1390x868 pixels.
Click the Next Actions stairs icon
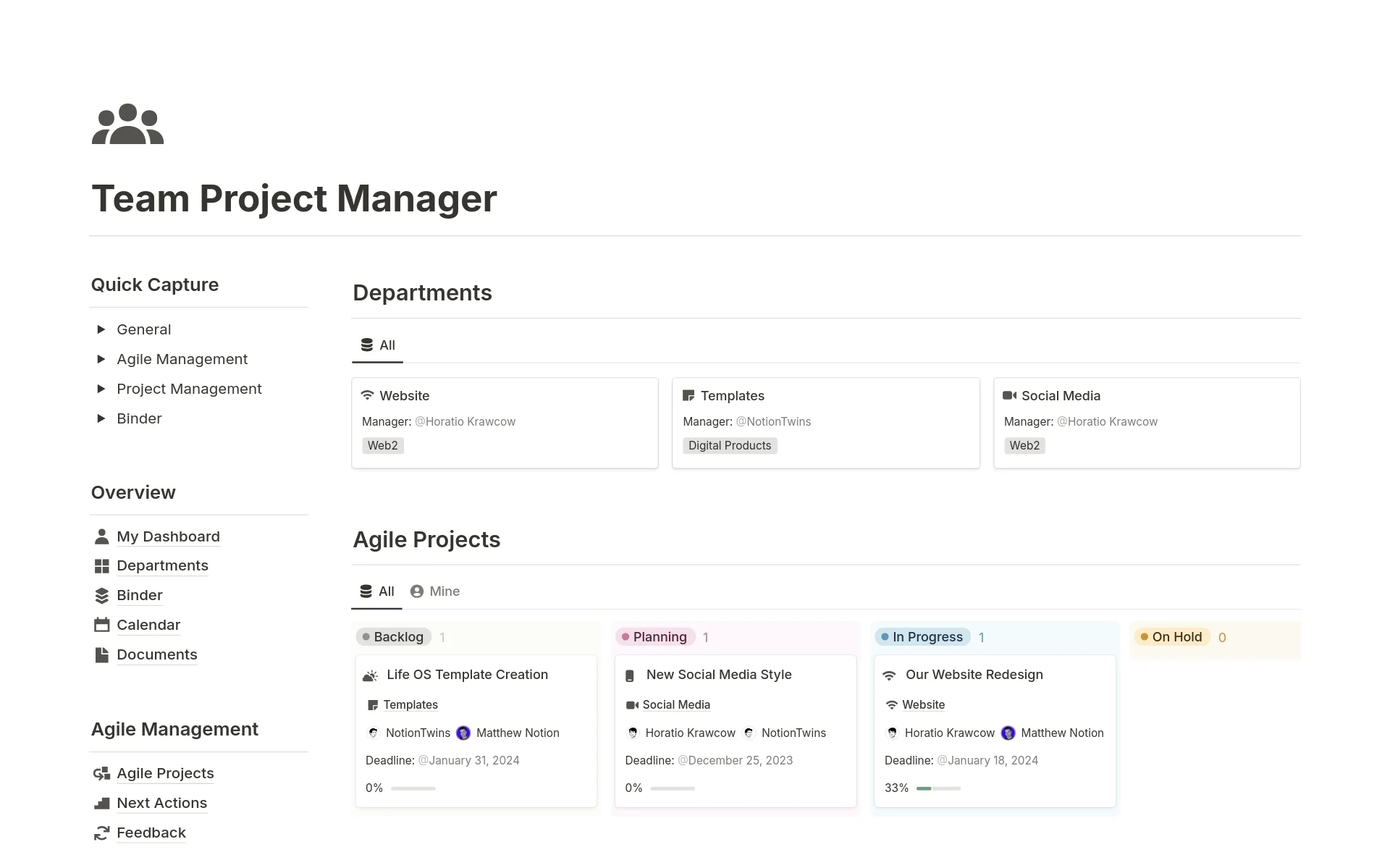coord(102,803)
